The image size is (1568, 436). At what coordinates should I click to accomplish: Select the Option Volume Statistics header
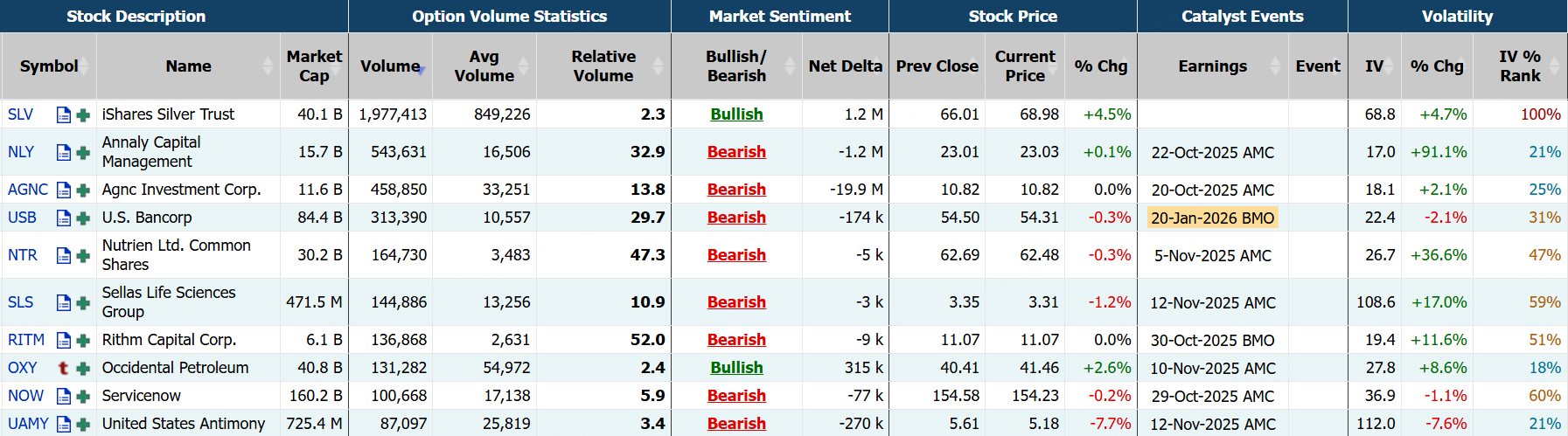(x=509, y=17)
